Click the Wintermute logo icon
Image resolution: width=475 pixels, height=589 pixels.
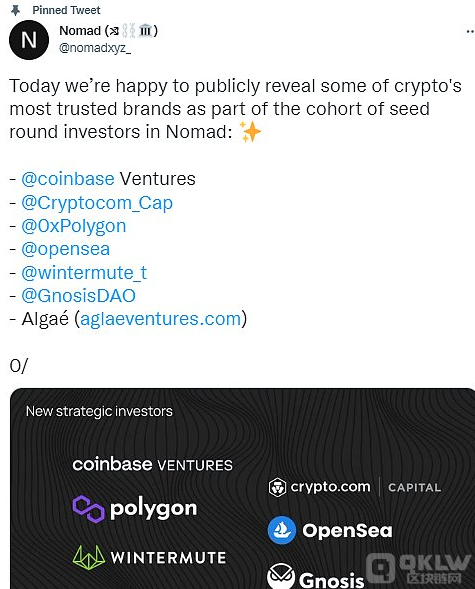pos(89,557)
